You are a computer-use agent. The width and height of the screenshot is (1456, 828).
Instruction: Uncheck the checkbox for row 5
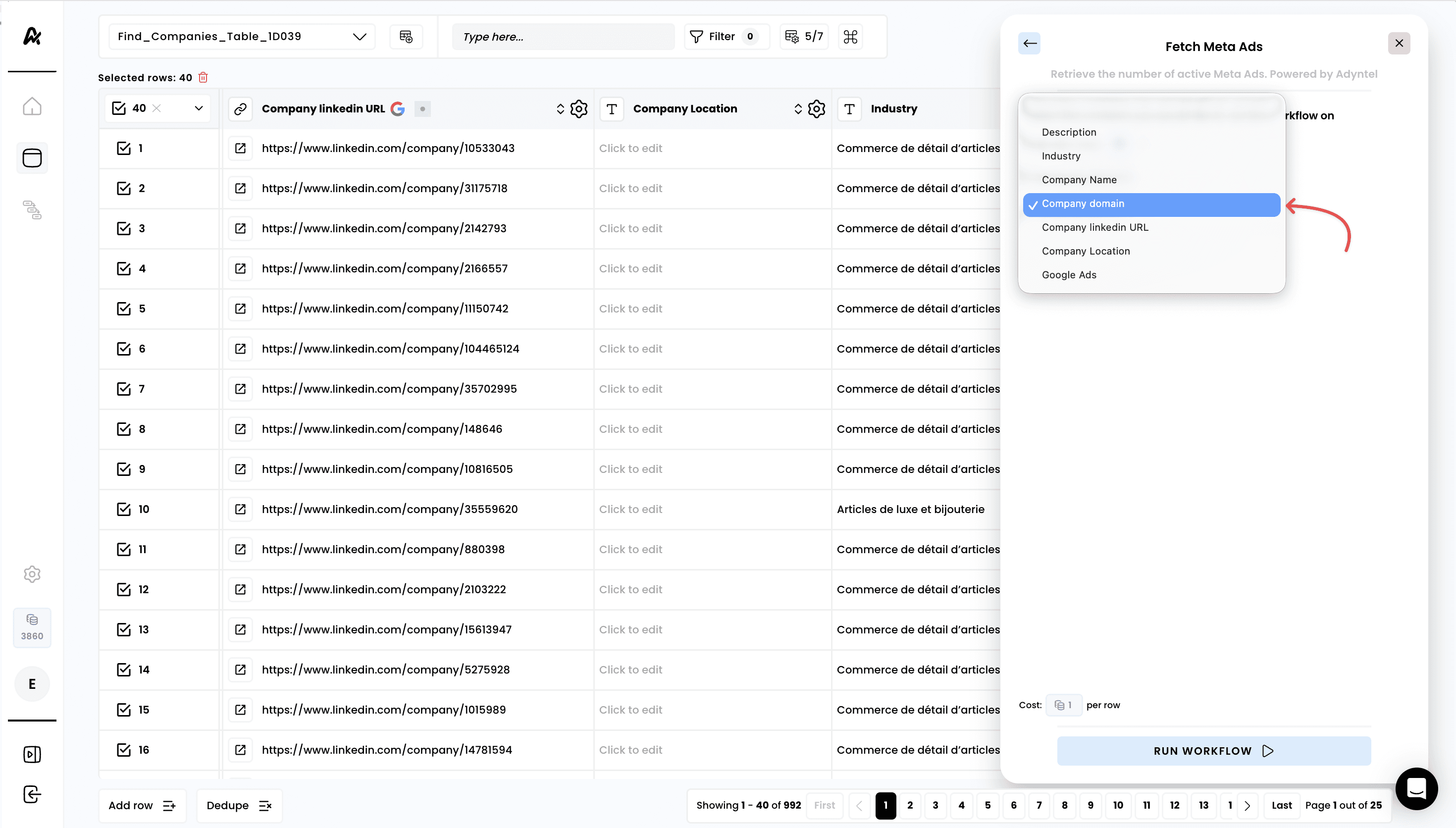point(123,309)
